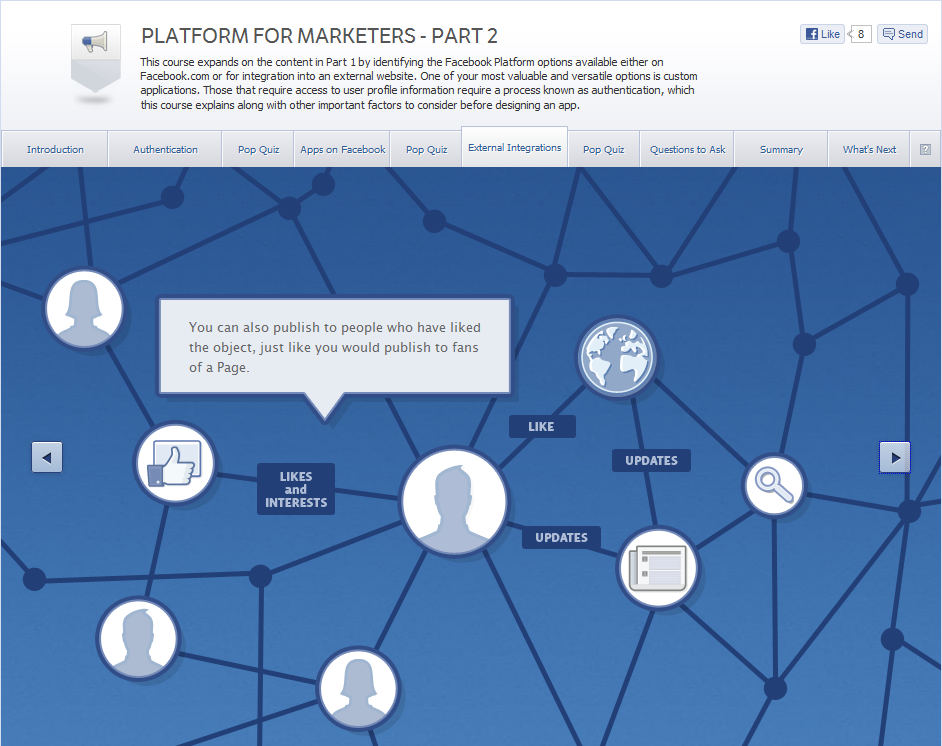Click the central male profile avatar
Image resolution: width=942 pixels, height=746 pixels.
(x=454, y=501)
